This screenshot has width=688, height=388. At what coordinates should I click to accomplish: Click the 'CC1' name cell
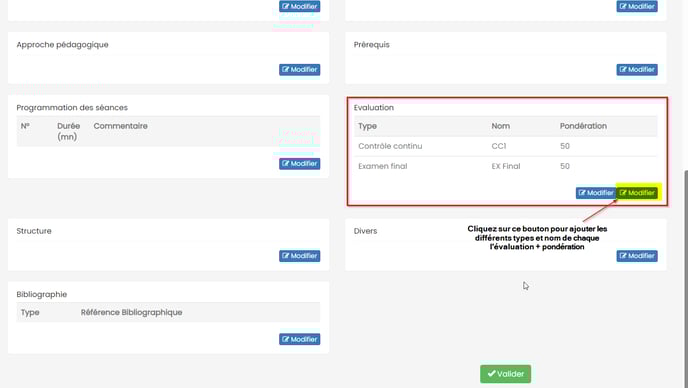[x=499, y=146]
